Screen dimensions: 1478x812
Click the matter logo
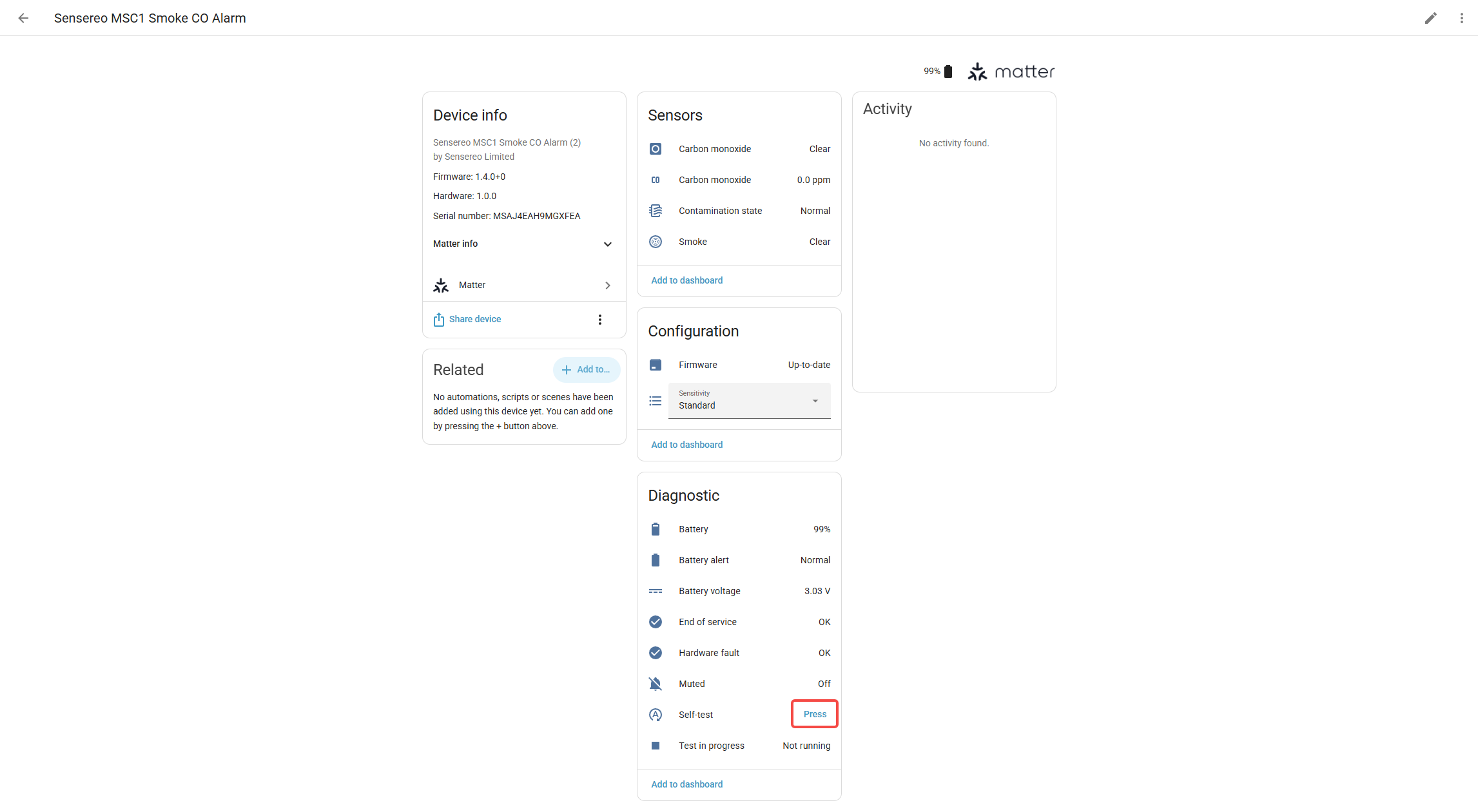tap(1011, 72)
